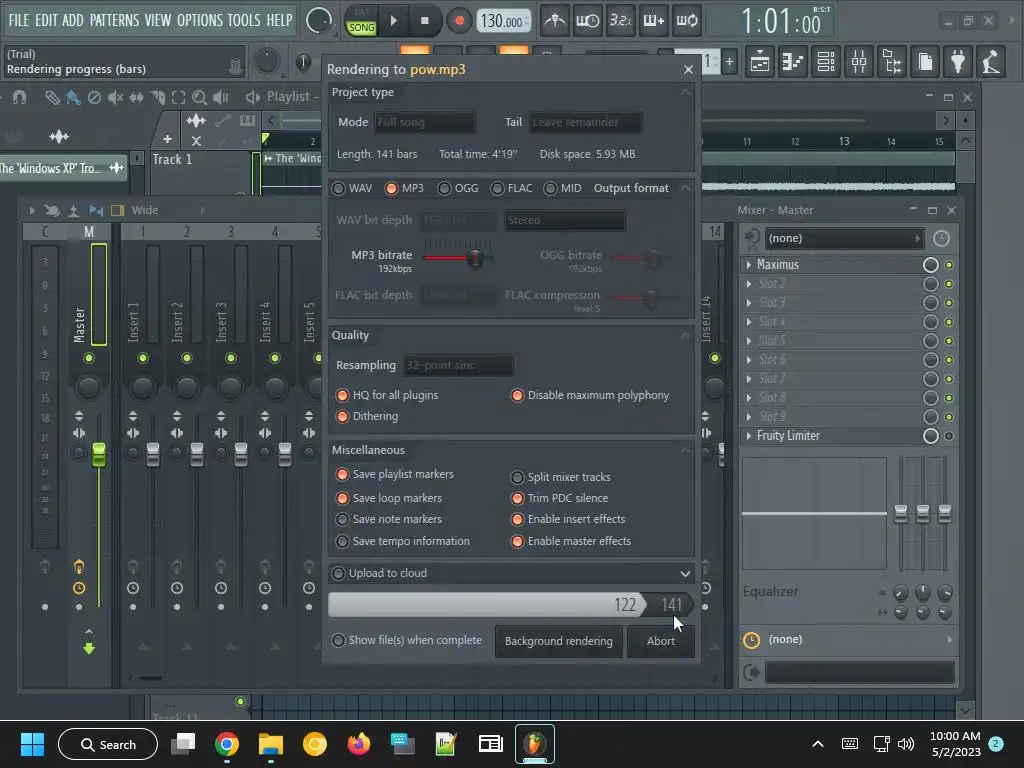Click the Stop button in transport
The width and height of the screenshot is (1024, 768).
point(424,21)
